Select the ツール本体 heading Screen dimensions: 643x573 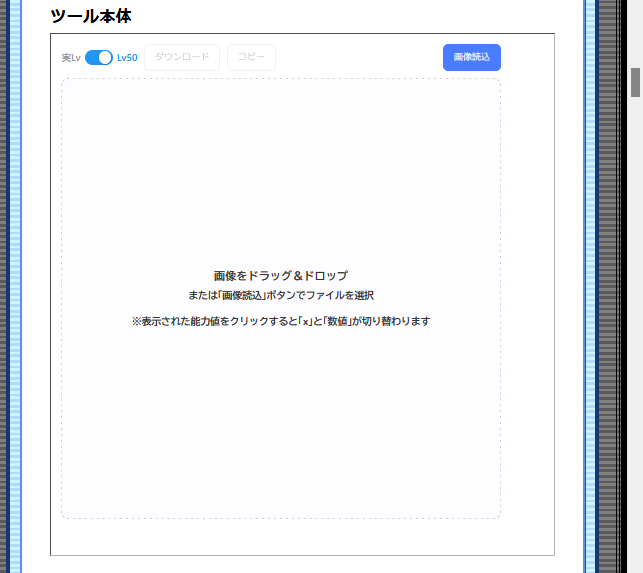click(91, 16)
